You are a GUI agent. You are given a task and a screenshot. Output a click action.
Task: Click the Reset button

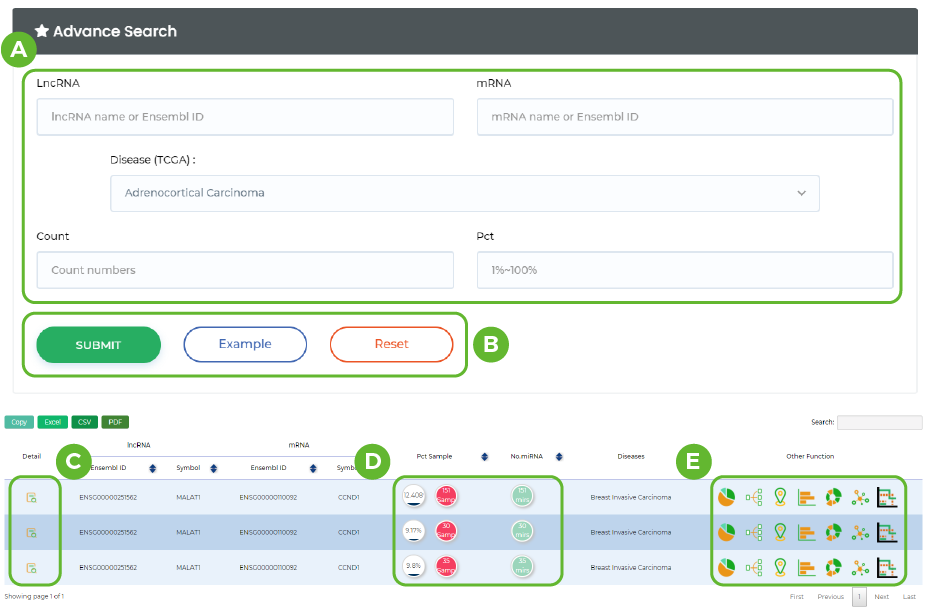pyautogui.click(x=391, y=344)
